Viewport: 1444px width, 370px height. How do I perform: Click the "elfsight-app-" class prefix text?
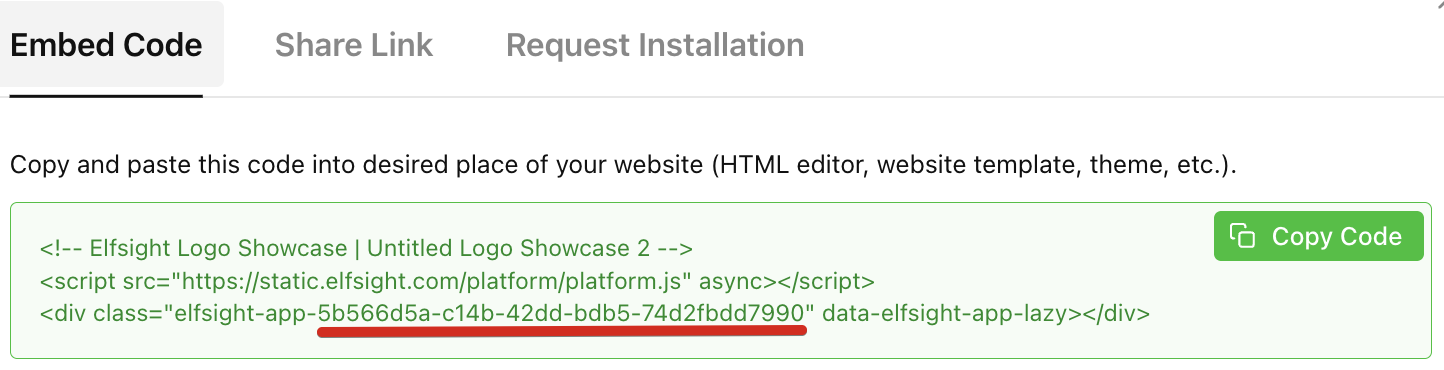click(x=245, y=314)
